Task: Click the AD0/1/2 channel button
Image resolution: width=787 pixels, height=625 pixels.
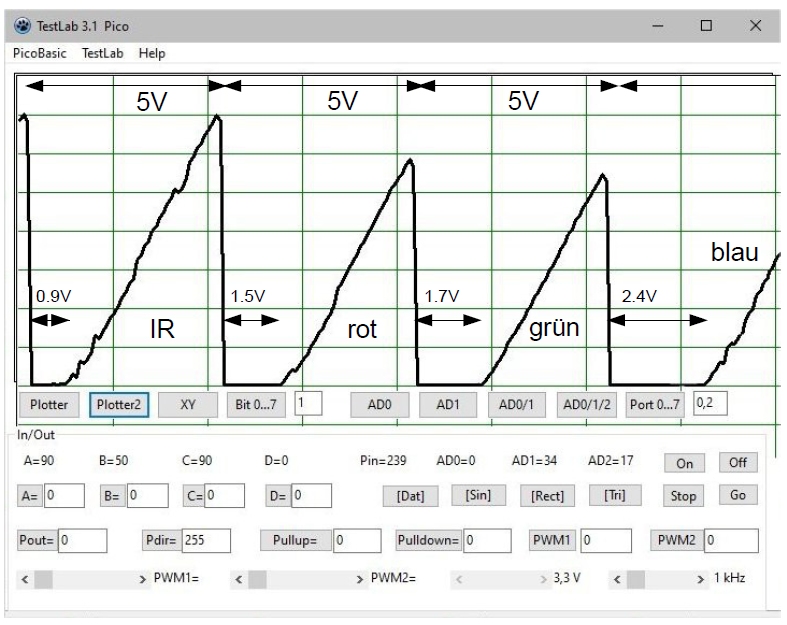Action: (586, 404)
